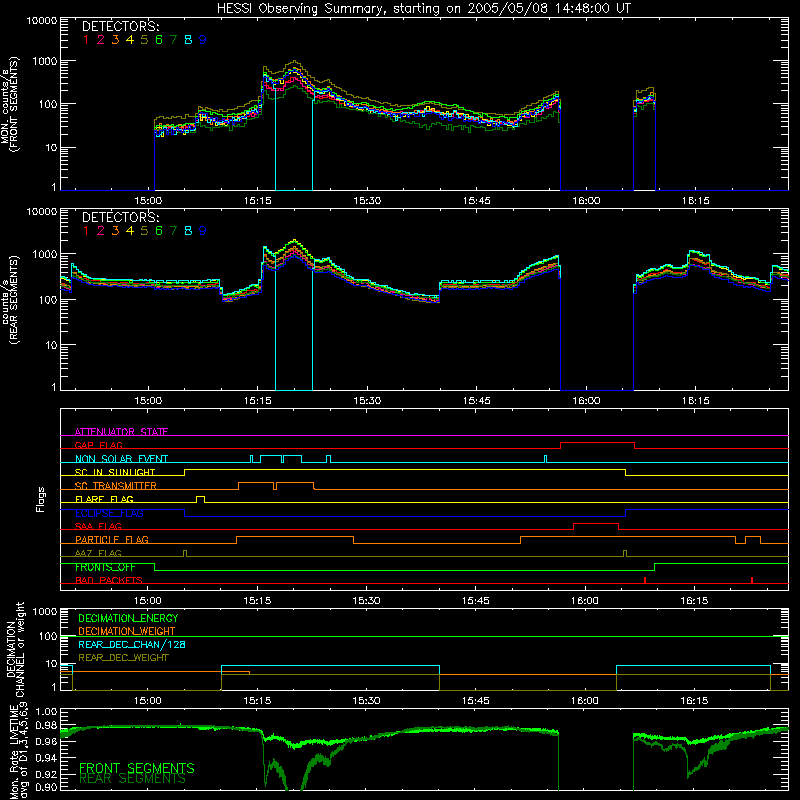The width and height of the screenshot is (800, 800).
Task: Select the REAR_DEC_CHAN/128 legend entry
Action: click(x=132, y=644)
